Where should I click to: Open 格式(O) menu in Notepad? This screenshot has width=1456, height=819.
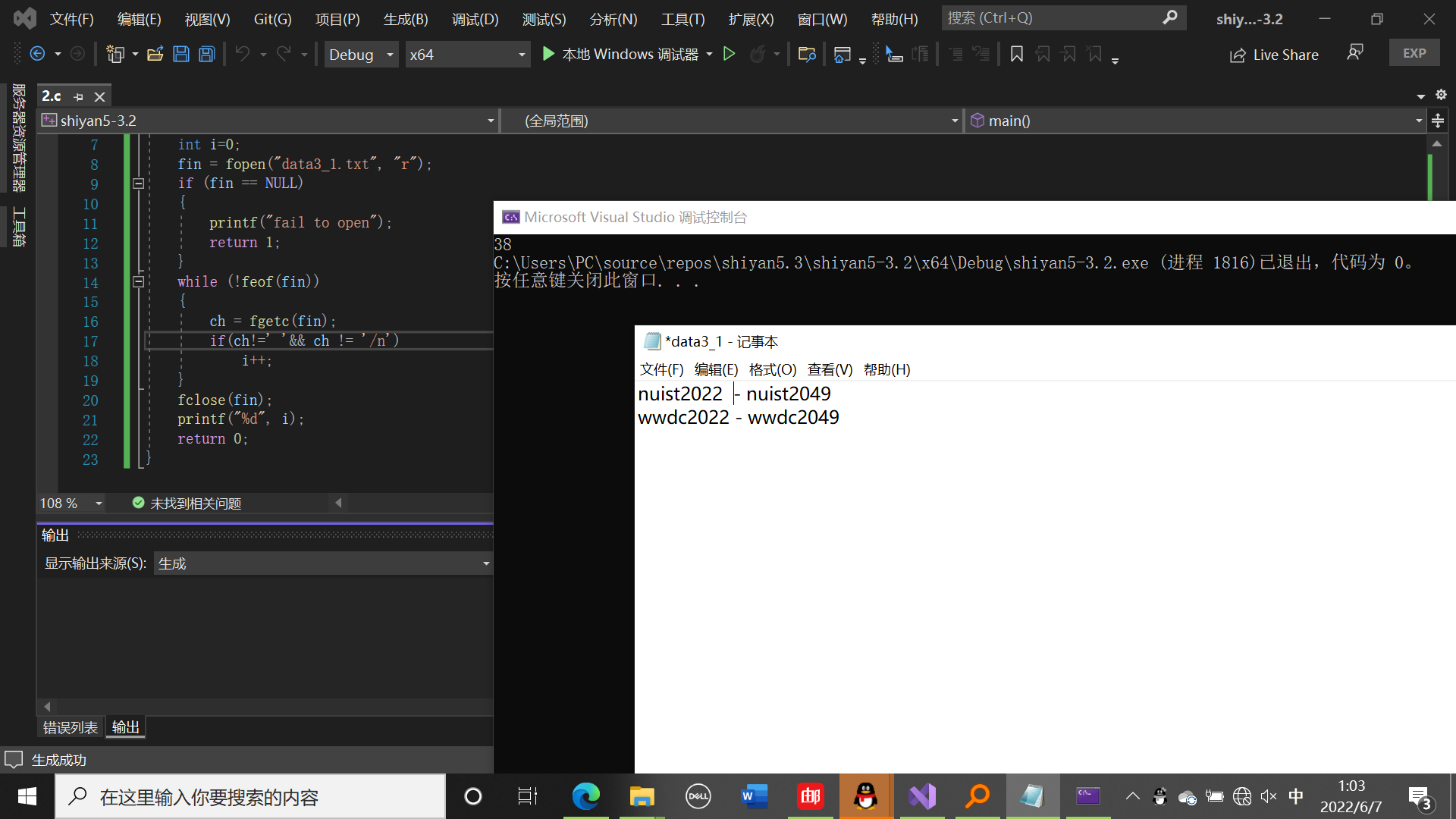pos(772,369)
